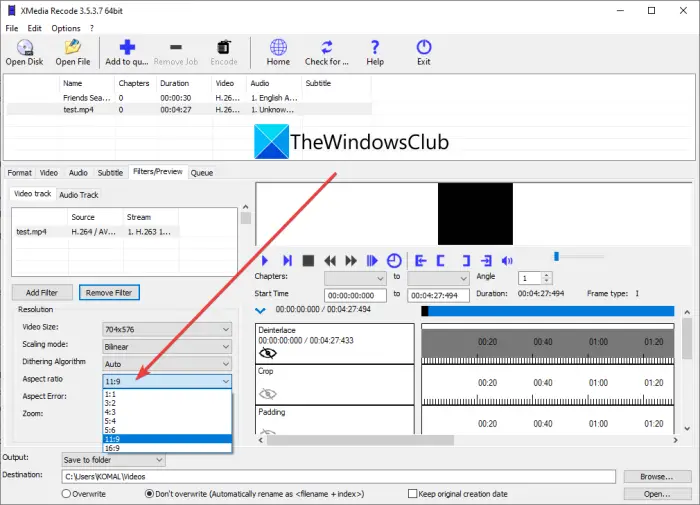Click the volume slider handle
This screenshot has height=505, width=700.
click(x=556, y=256)
